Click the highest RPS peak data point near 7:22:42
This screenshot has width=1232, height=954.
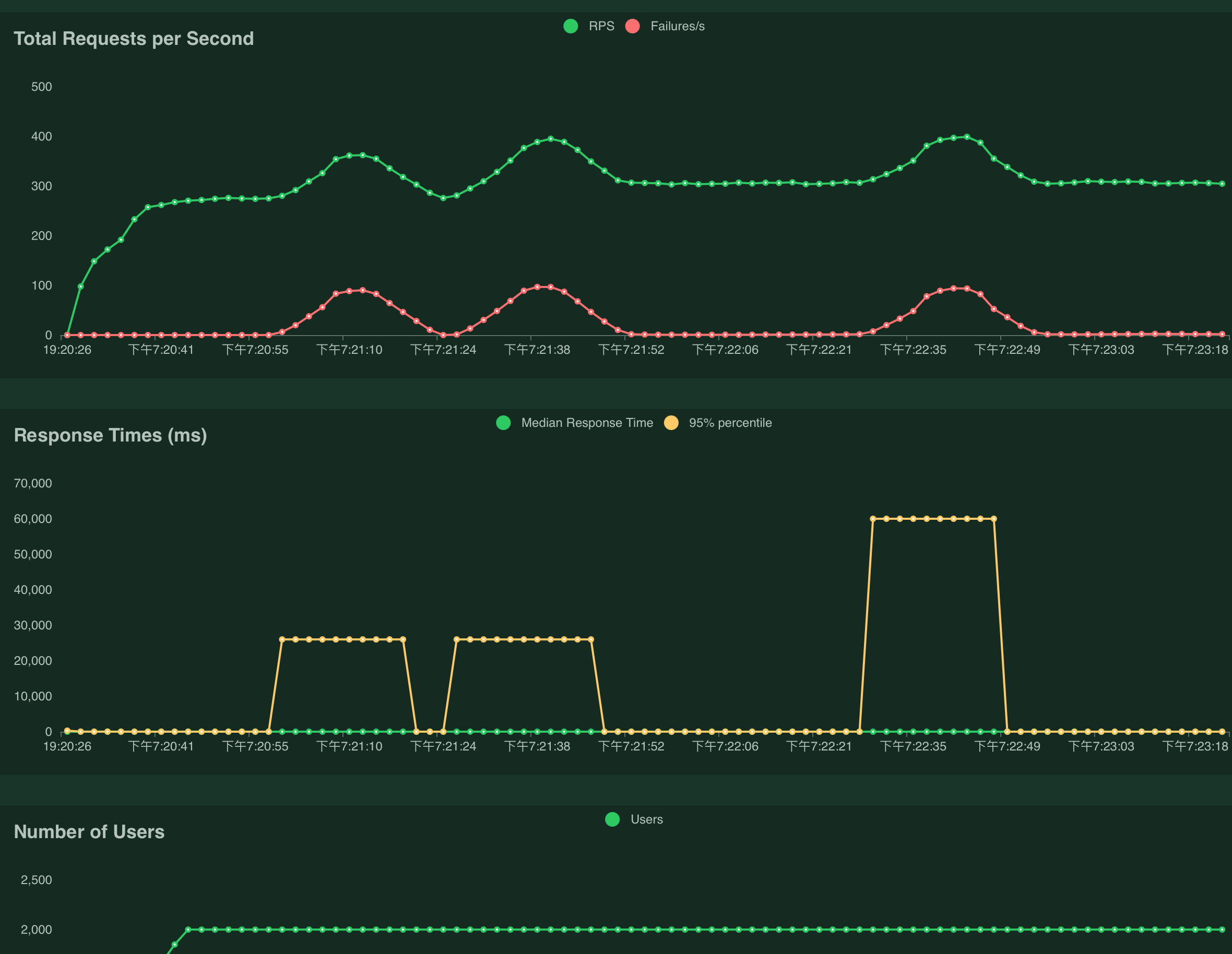[x=967, y=137]
